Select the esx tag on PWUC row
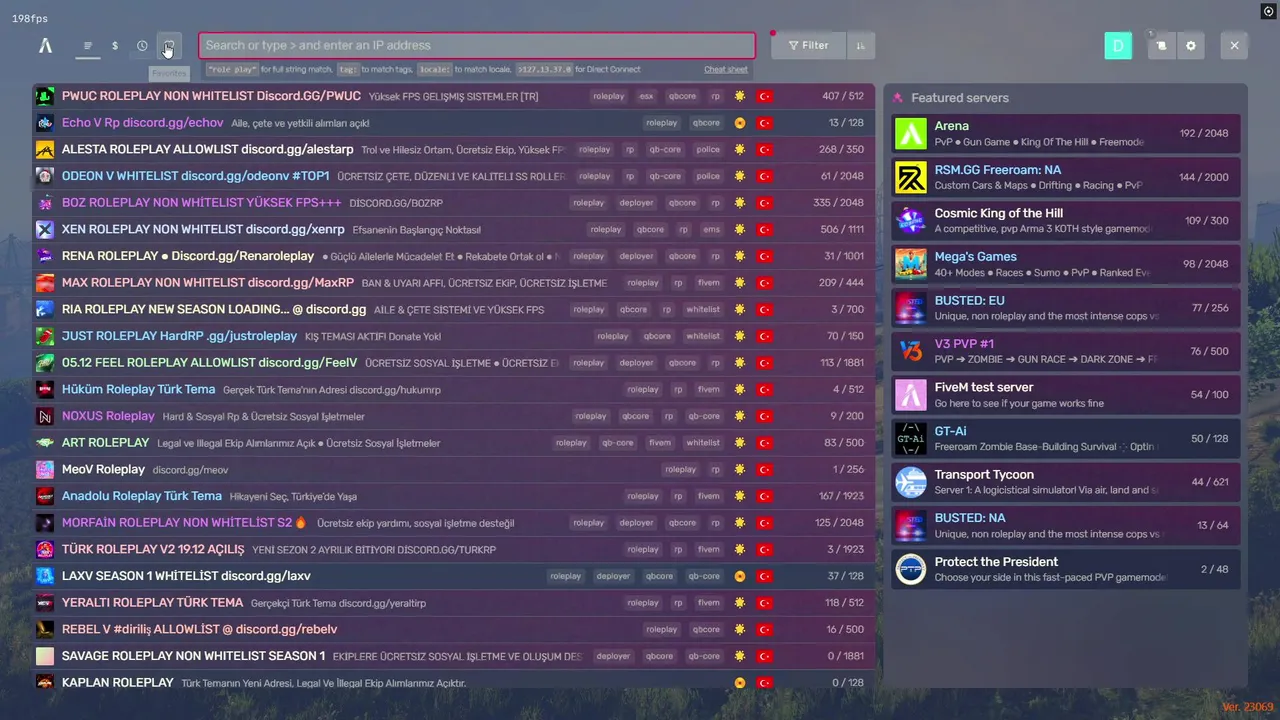Viewport: 1280px width, 720px height. point(646,96)
